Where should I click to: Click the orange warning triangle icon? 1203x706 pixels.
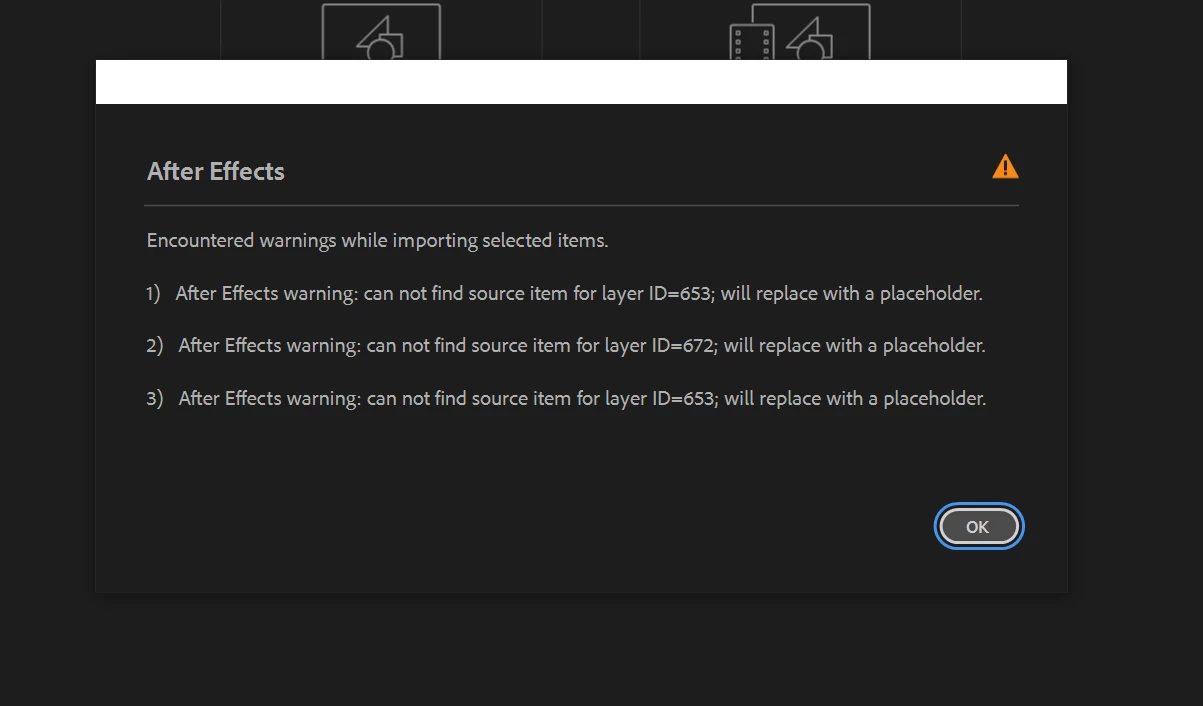[x=1005, y=167]
